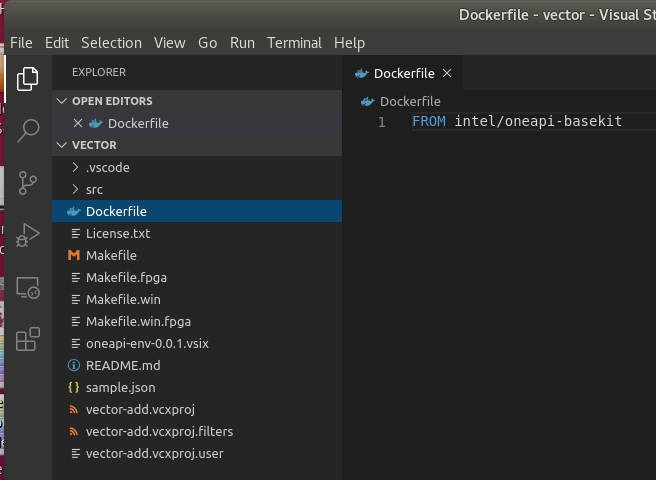Click Dockerfile in the breadcrumb bar
This screenshot has width=656, height=480.
tap(410, 101)
